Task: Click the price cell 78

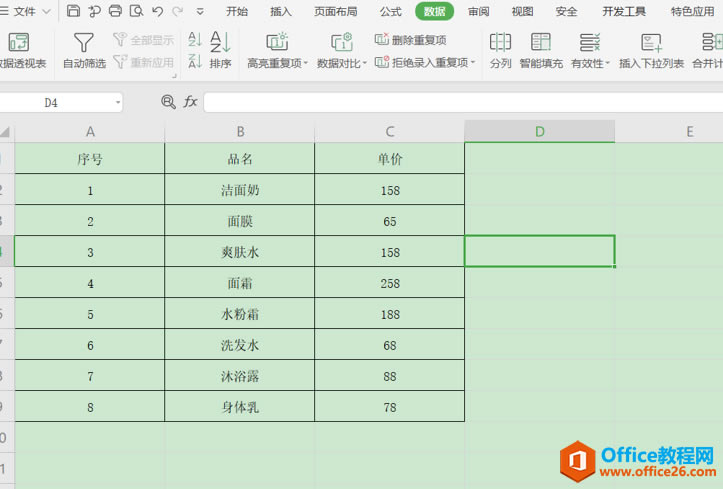Action: (390, 407)
